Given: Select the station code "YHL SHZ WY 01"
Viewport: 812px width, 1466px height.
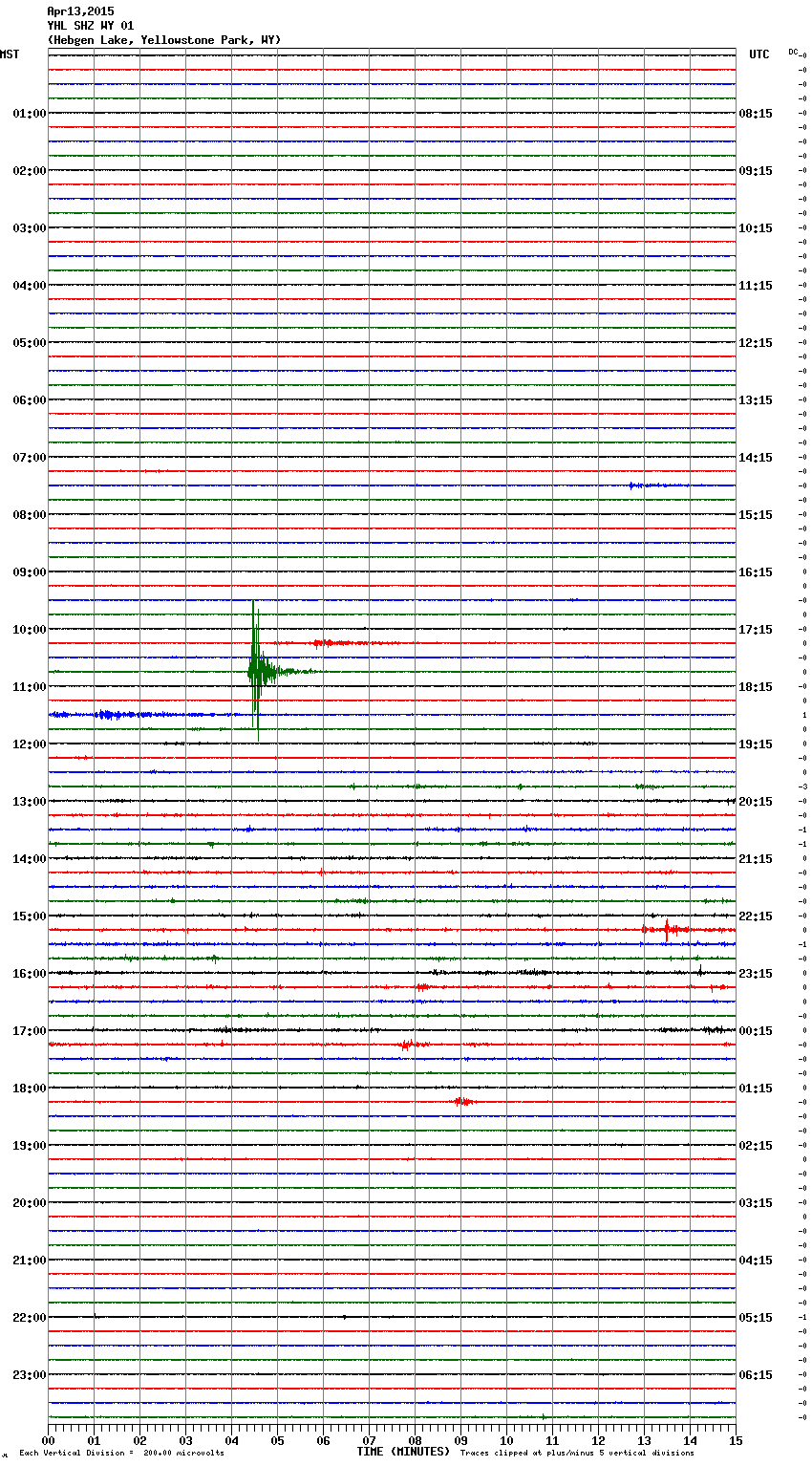Looking at the screenshot, I should pyautogui.click(x=91, y=26).
